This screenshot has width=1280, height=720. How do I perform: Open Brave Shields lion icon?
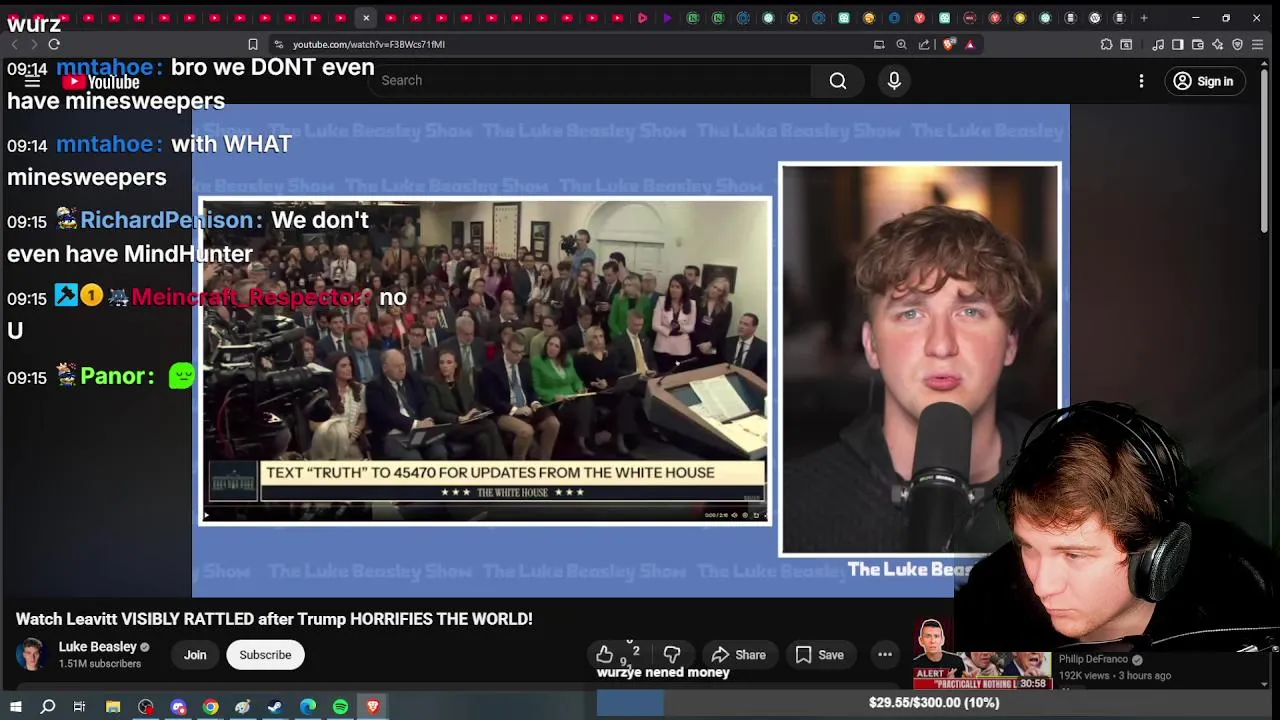click(948, 44)
